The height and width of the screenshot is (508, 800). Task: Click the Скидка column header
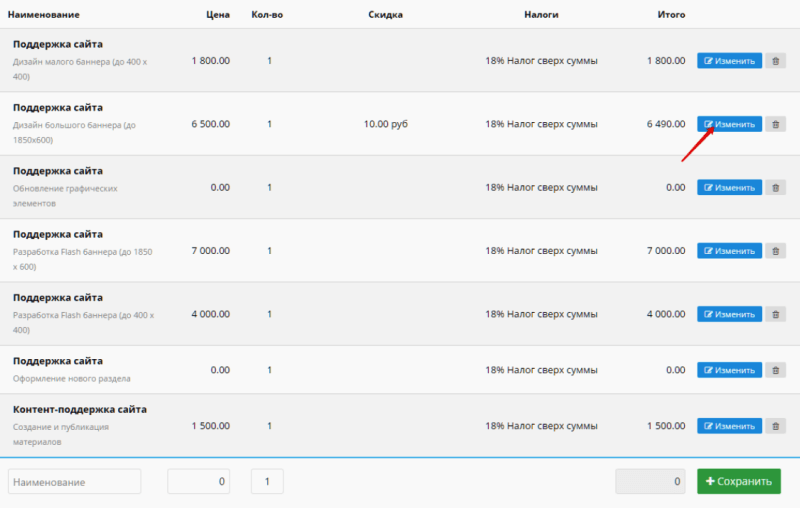385,15
